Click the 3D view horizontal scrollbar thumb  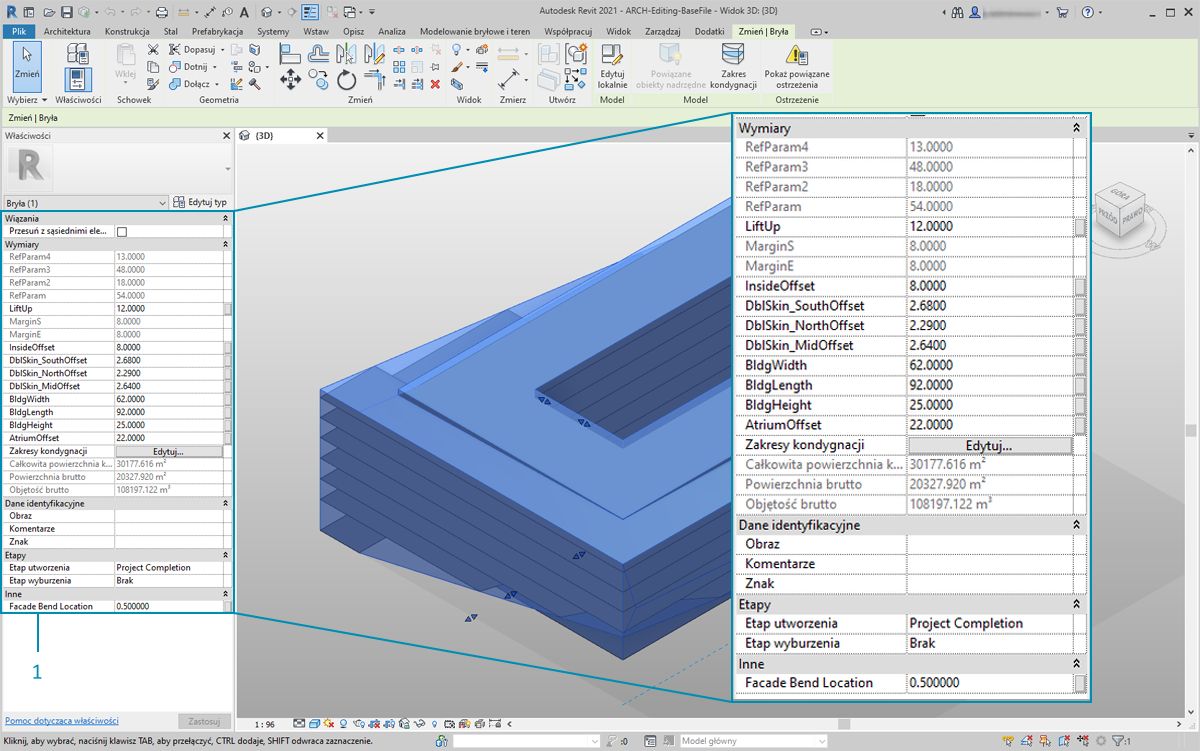(x=843, y=723)
